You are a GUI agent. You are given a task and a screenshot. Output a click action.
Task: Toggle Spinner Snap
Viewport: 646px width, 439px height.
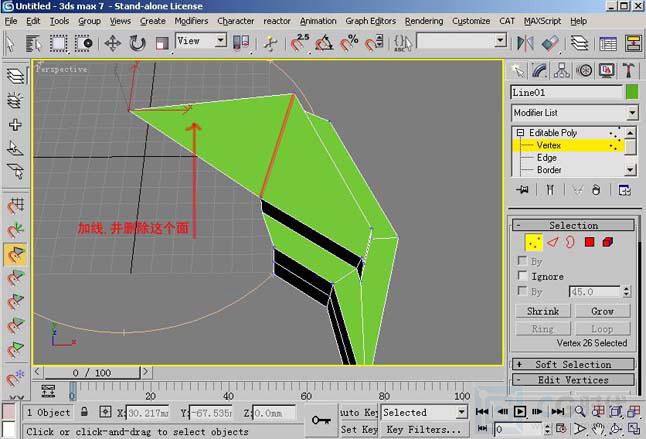pos(374,43)
